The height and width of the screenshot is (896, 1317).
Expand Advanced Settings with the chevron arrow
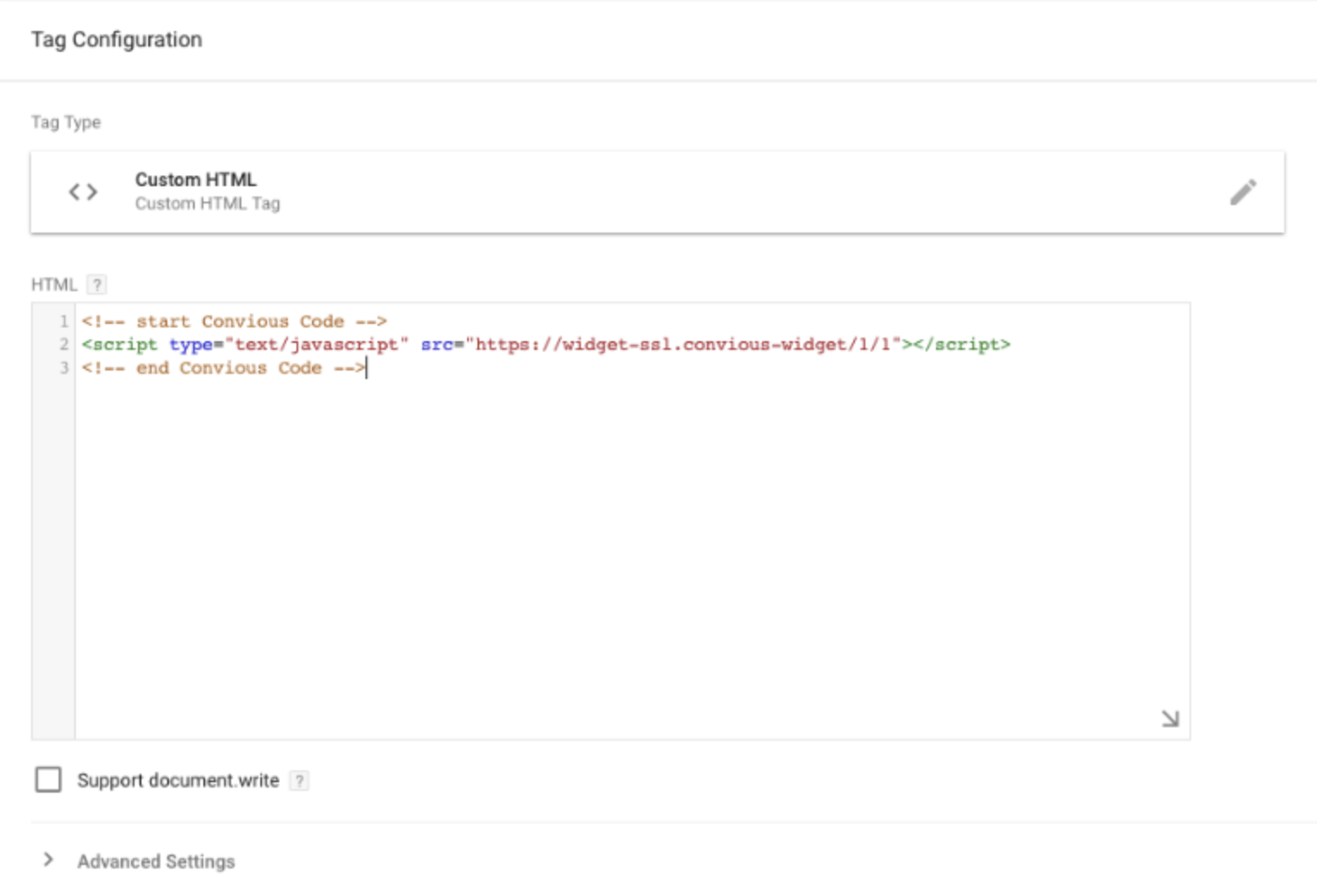(x=48, y=860)
